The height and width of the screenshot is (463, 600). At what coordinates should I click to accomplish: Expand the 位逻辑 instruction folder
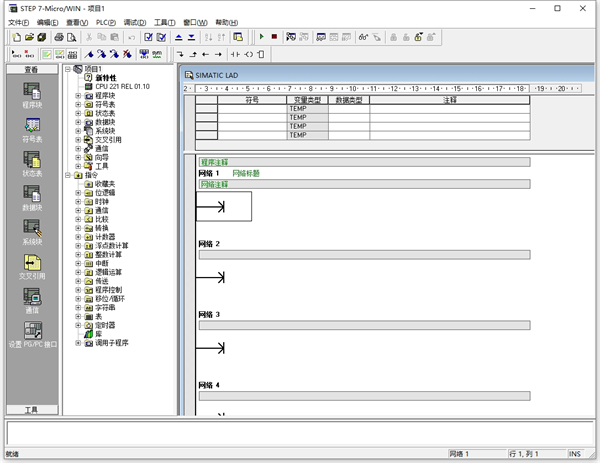point(78,192)
